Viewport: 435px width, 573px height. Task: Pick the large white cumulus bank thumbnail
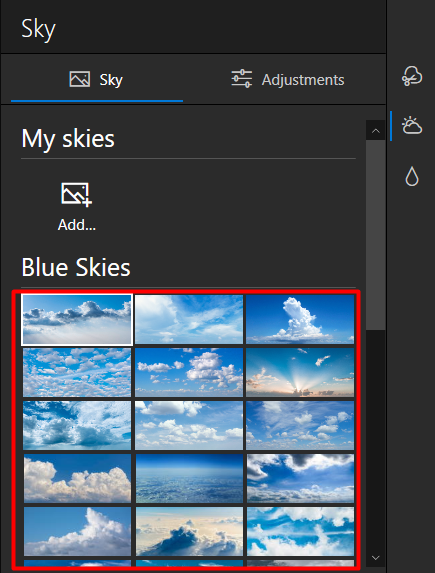77,478
